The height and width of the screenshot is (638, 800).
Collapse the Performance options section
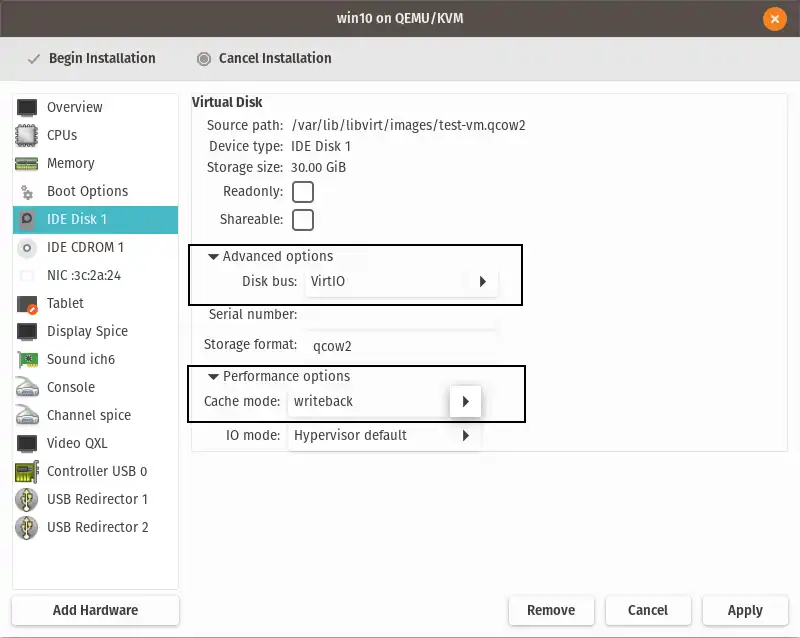pos(212,376)
